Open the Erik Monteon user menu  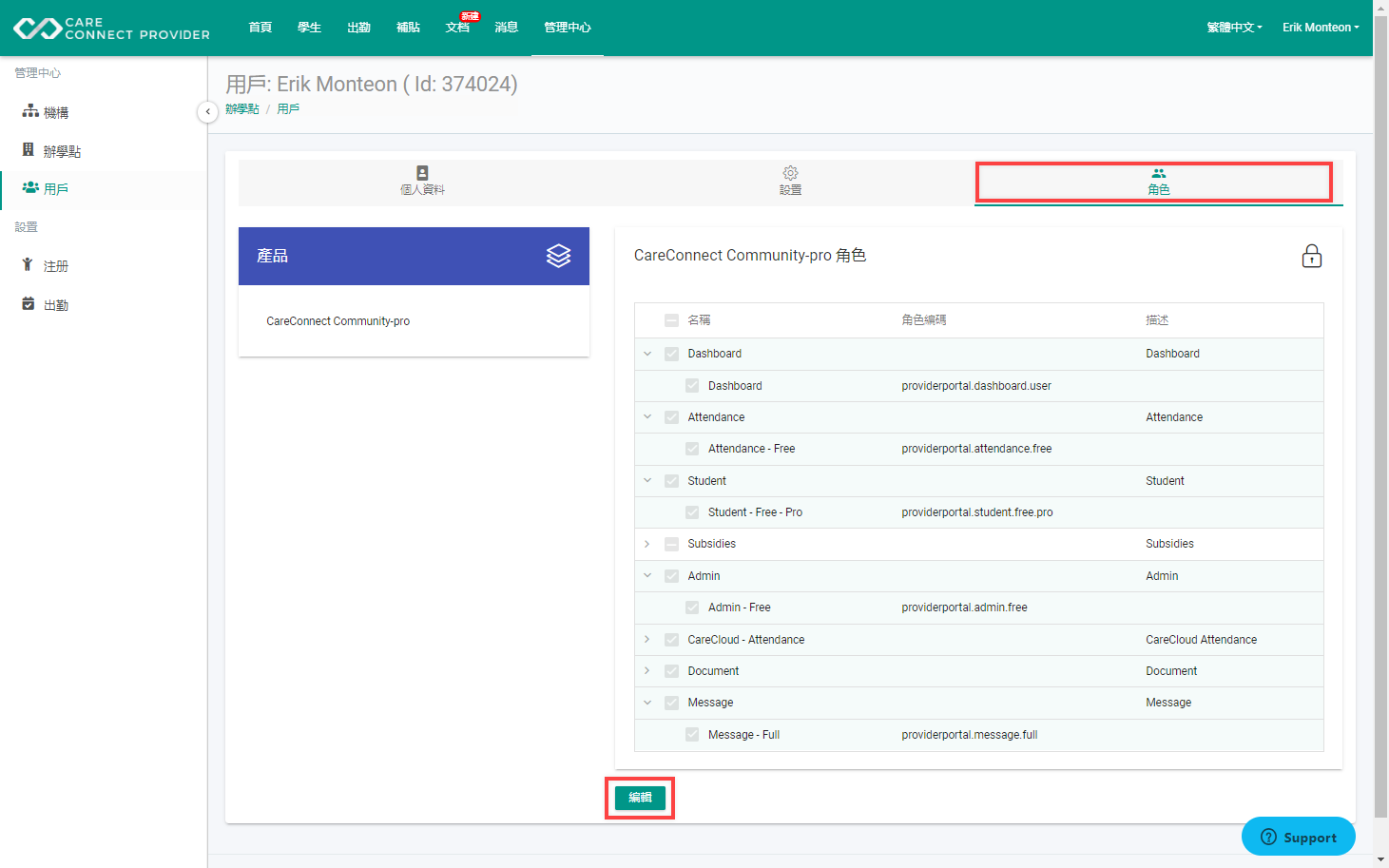[x=1321, y=28]
